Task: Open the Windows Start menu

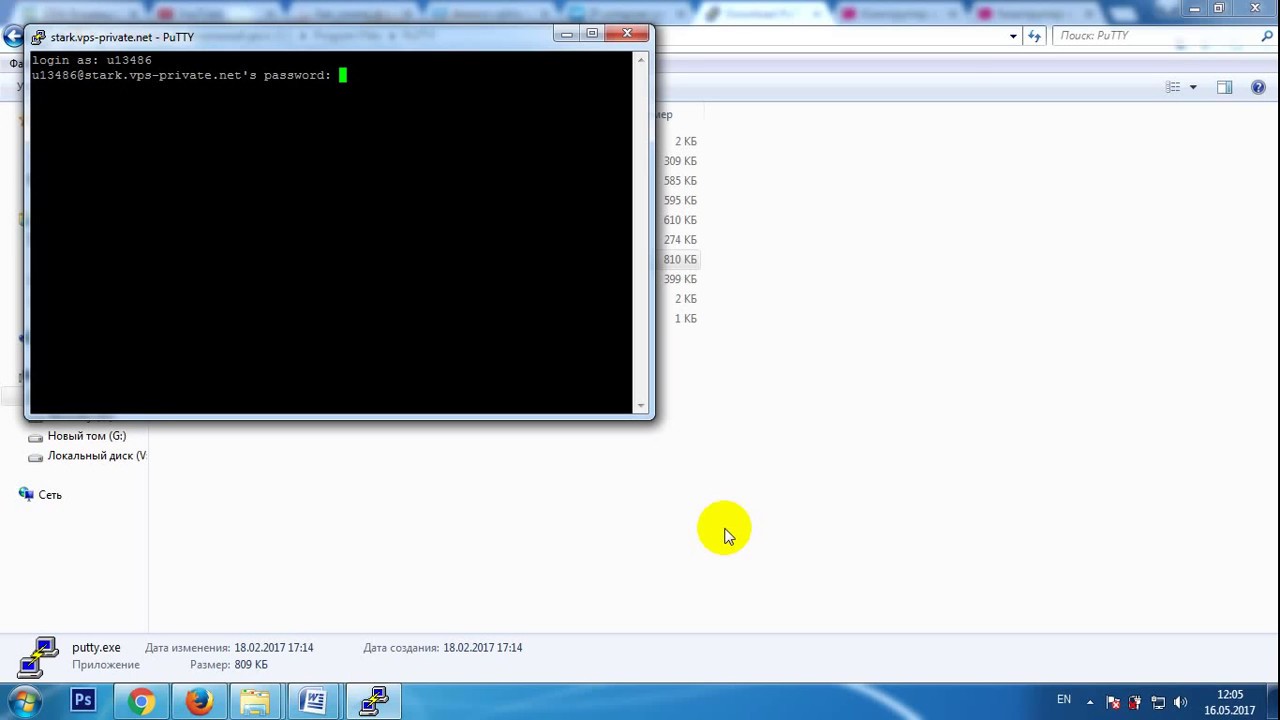Action: (x=24, y=701)
